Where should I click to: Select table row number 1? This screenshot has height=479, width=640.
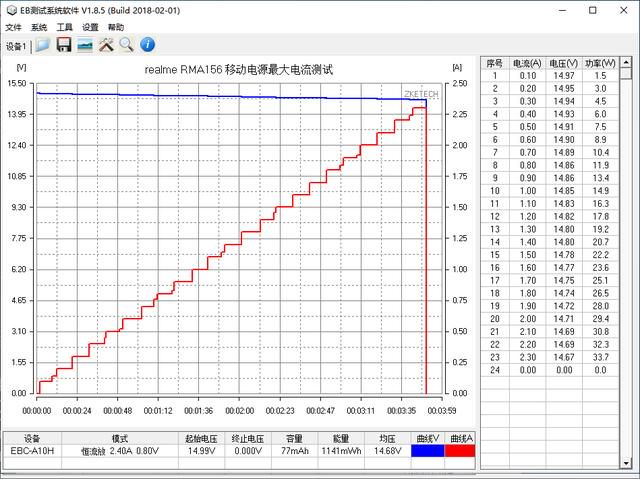tap(550, 75)
